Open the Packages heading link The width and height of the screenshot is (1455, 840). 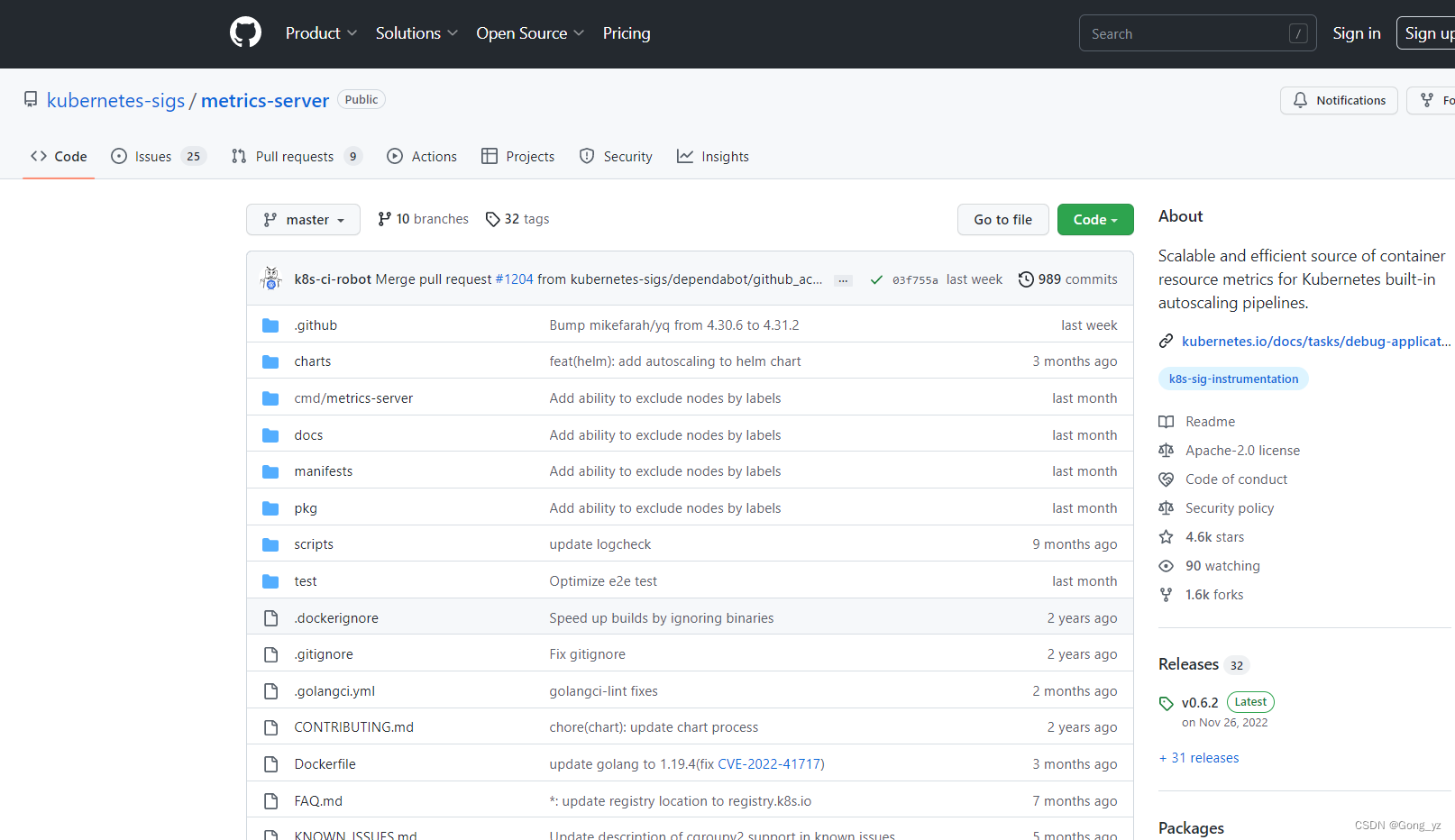pos(1191,828)
